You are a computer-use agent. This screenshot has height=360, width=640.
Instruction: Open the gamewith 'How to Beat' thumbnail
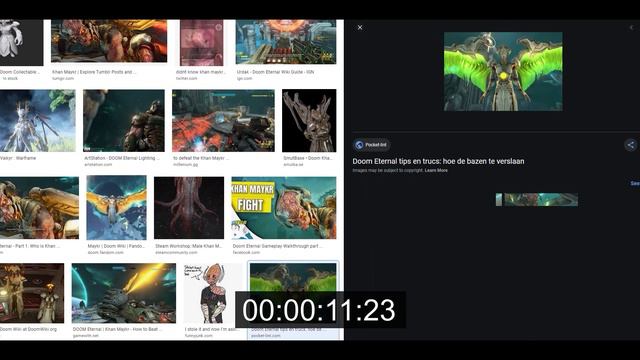coord(124,293)
